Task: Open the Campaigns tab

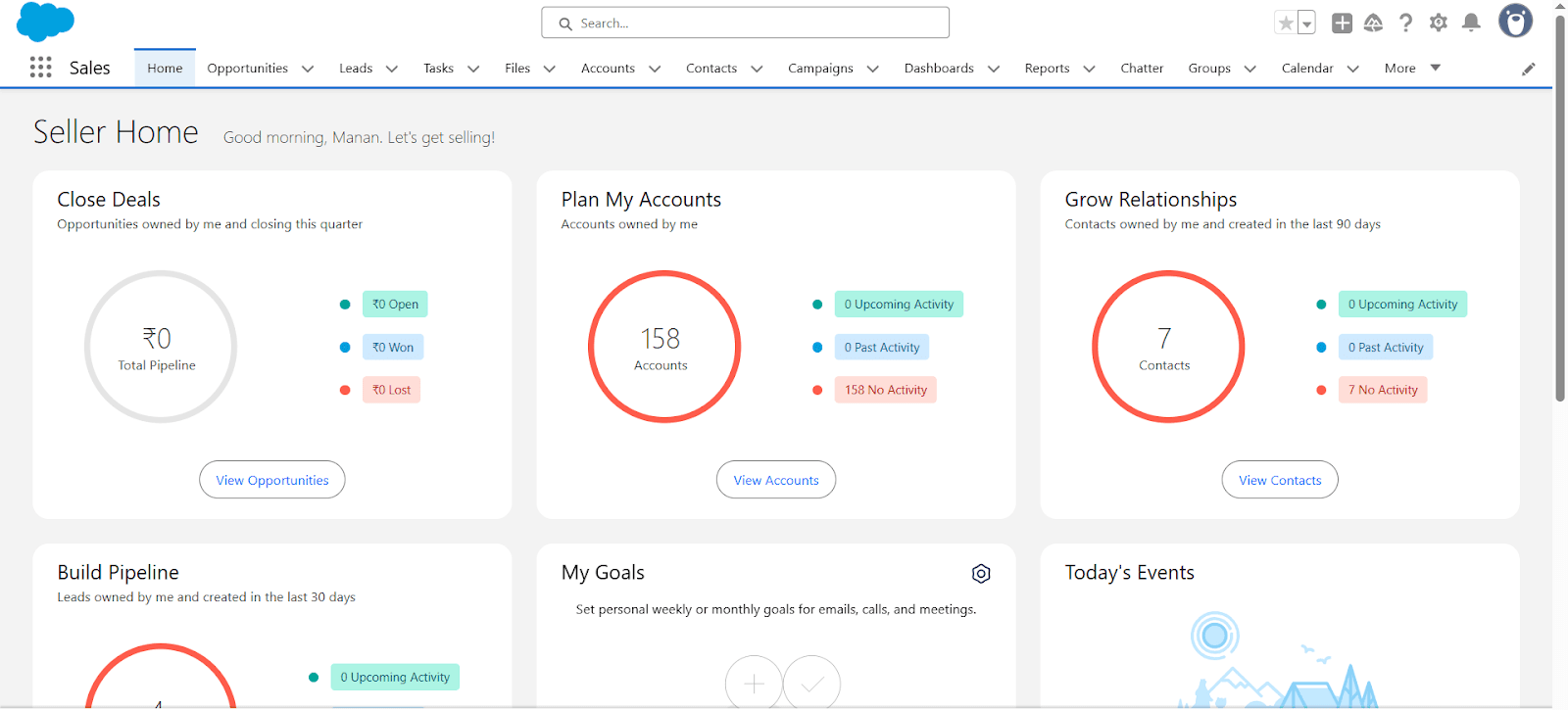Action: pos(820,68)
